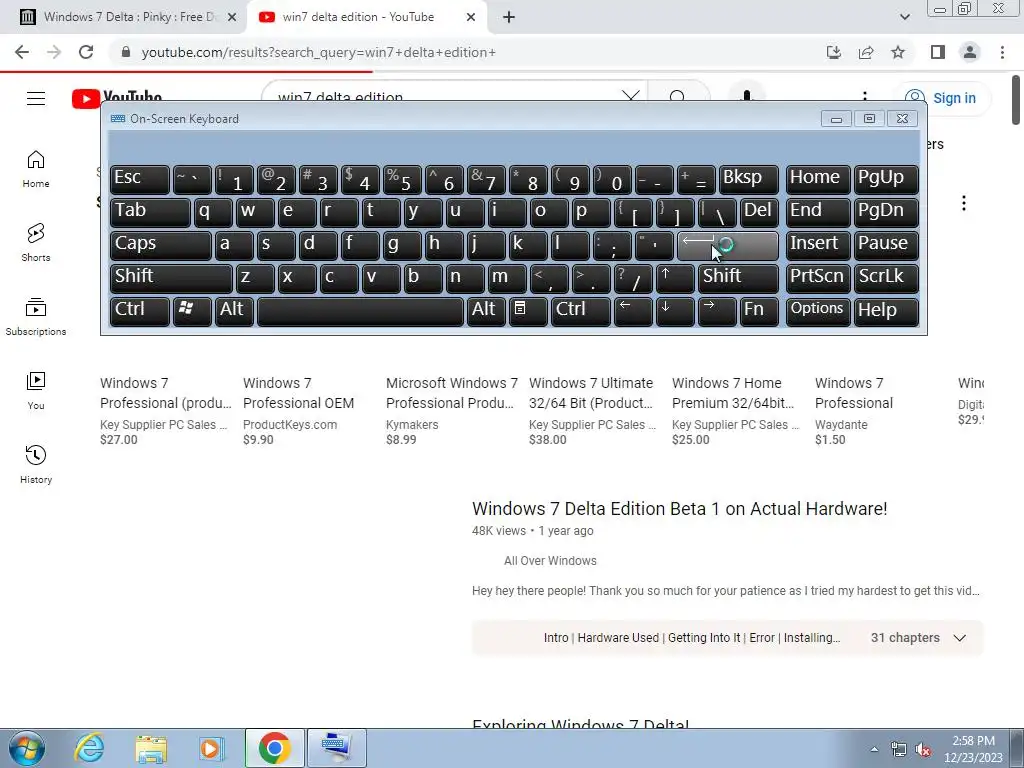
Task: Open the You section in sidebar
Action: tap(36, 391)
